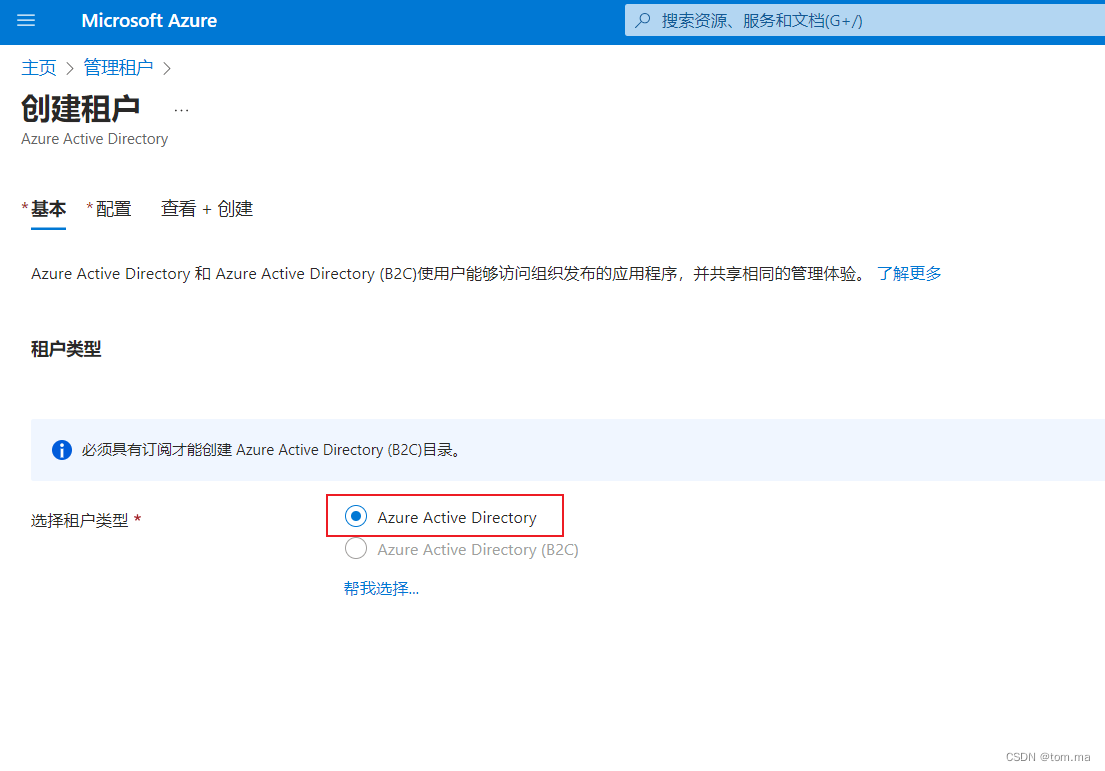The width and height of the screenshot is (1105, 771).
Task: Go to 主页 breadcrumb link
Action: (39, 68)
